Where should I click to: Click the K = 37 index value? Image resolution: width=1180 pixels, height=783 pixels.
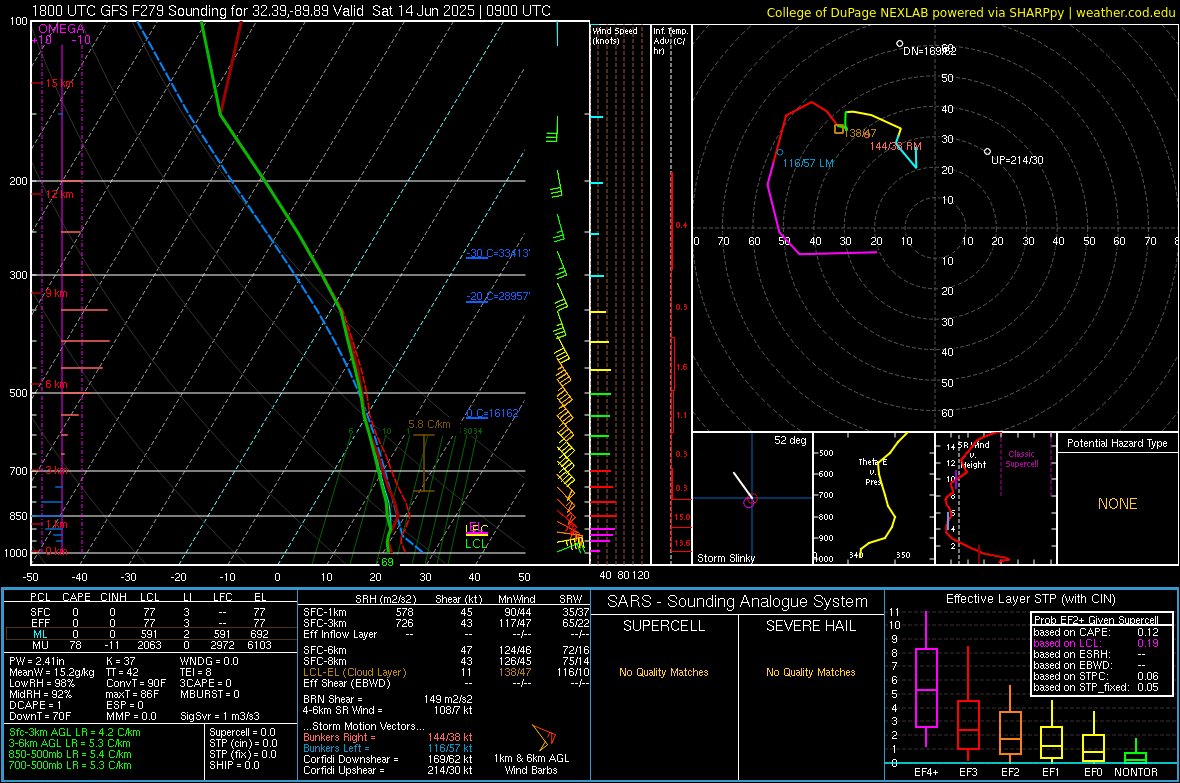(120, 661)
